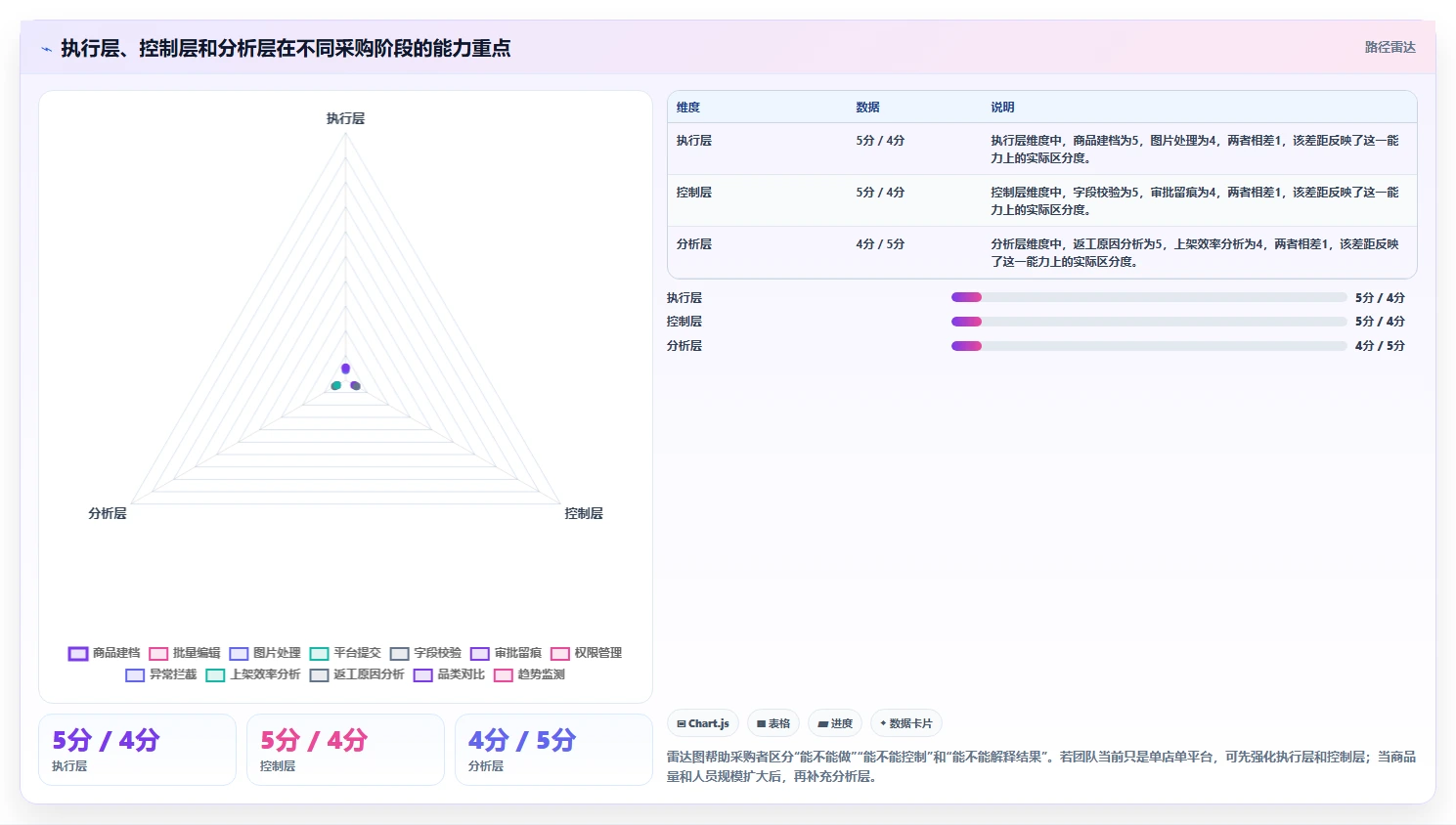Image resolution: width=1456 pixels, height=825 pixels.
Task: Open the 分析层 score card
Action: (553, 750)
